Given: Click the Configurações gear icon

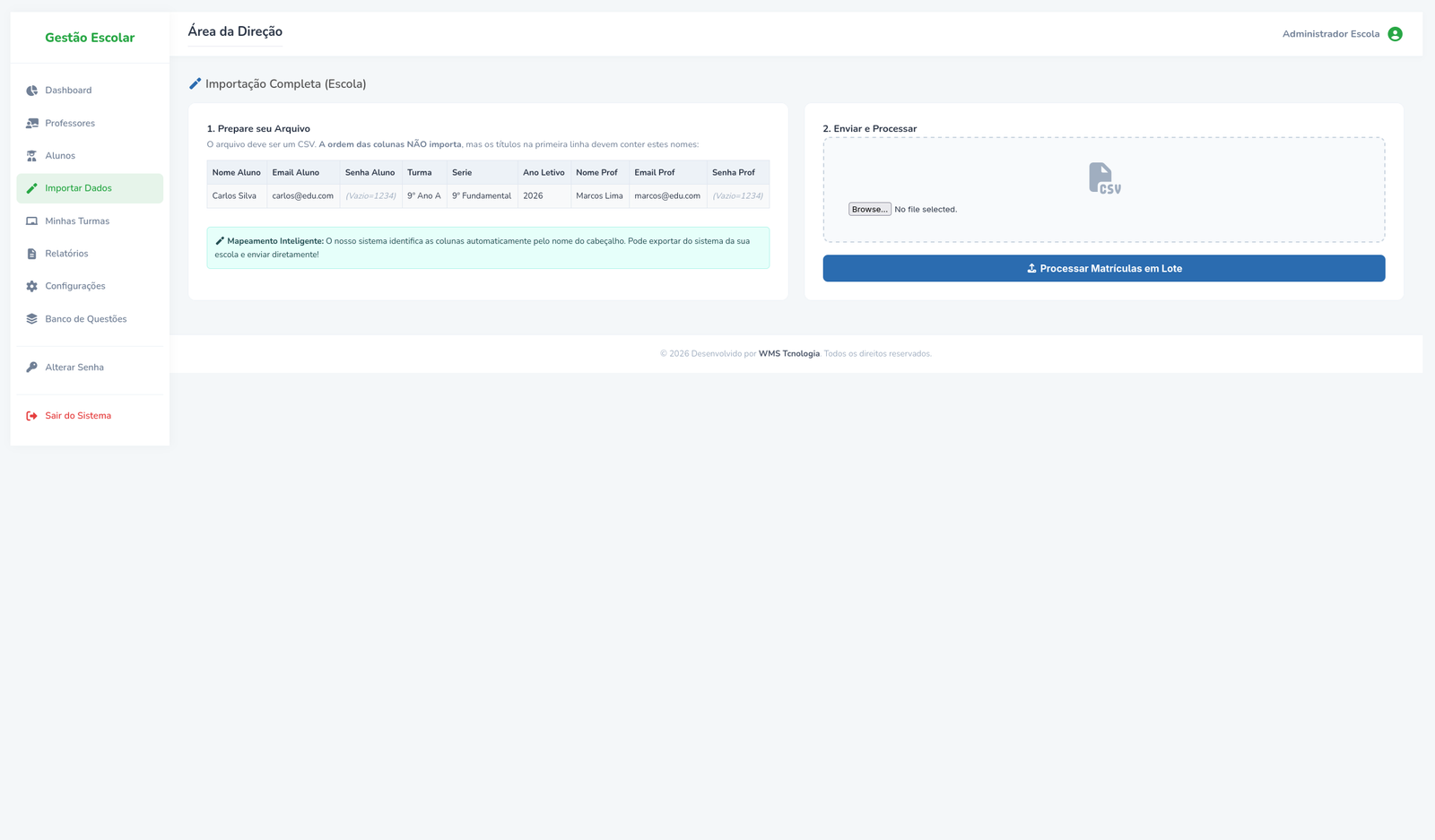Looking at the screenshot, I should click(x=31, y=287).
